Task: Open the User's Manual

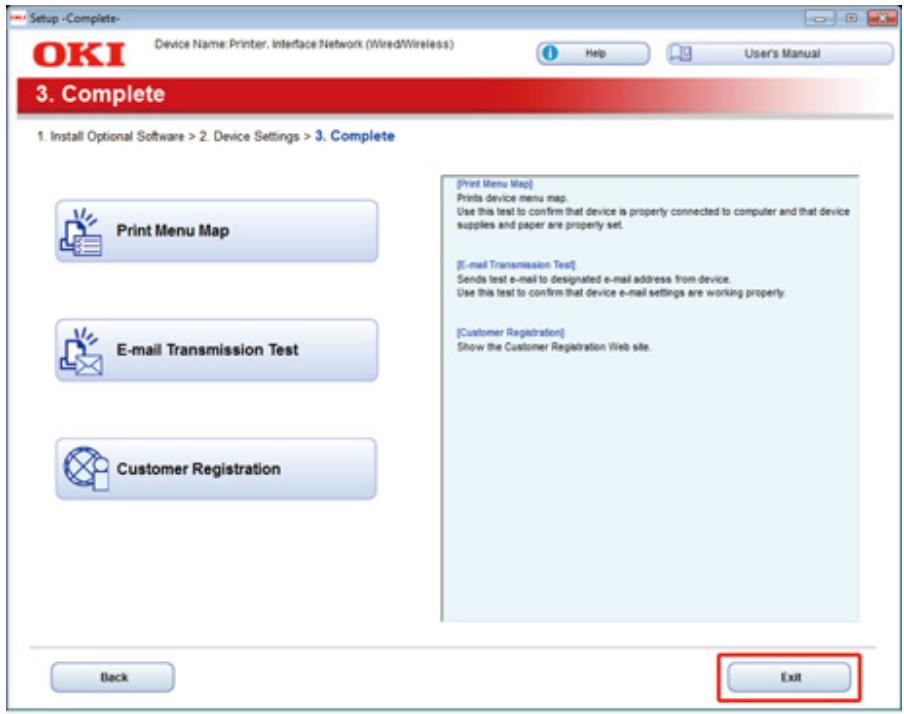Action: click(x=782, y=54)
